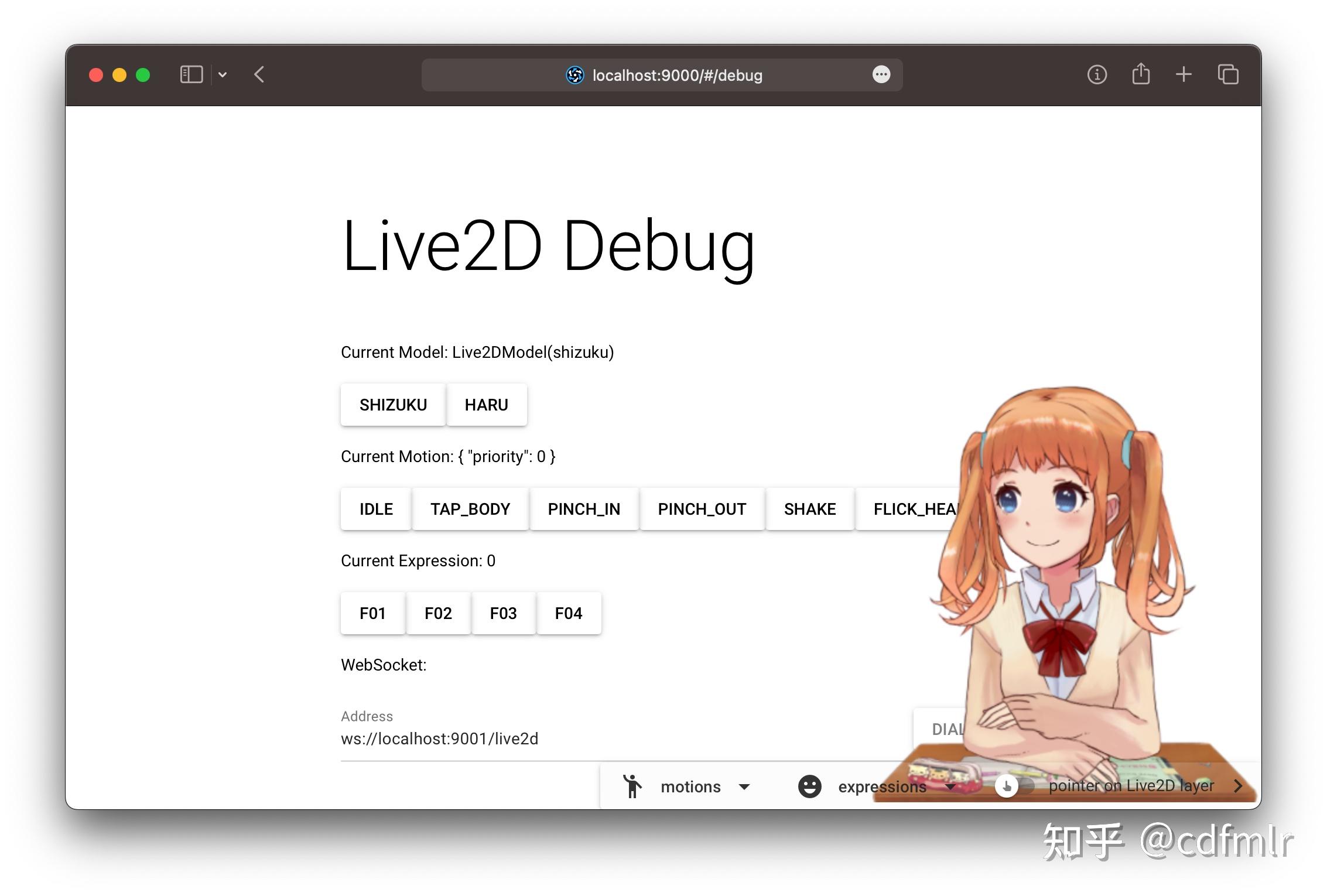Image resolution: width=1327 pixels, height=896 pixels.
Task: Play the TAP_BODY motion
Action: click(470, 509)
